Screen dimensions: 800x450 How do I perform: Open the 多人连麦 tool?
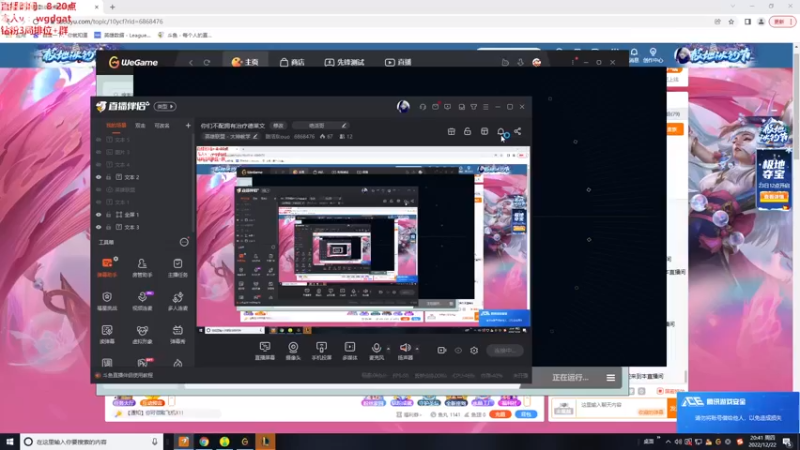tap(178, 301)
